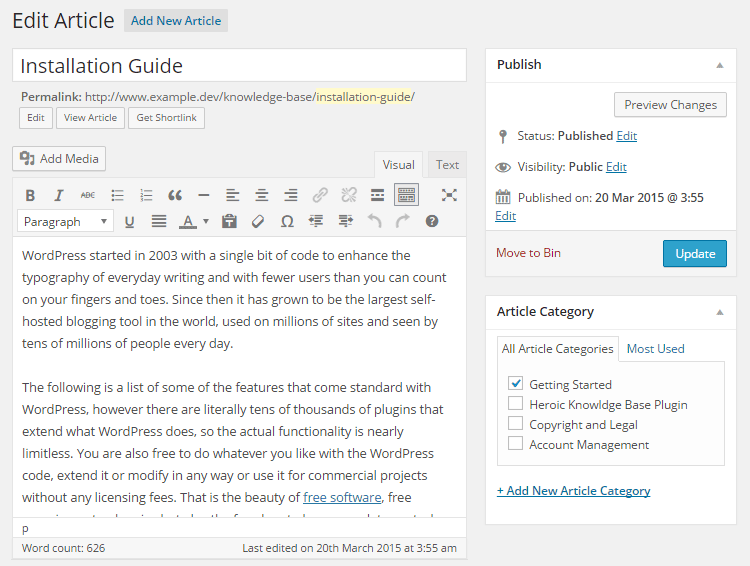This screenshot has width=750, height=566.
Task: Toggle bold formatting in the editor
Action: pos(30,195)
